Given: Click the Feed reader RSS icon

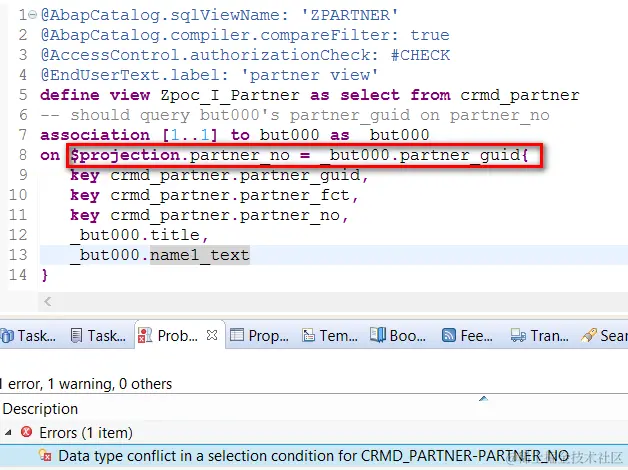Looking at the screenshot, I should 449,335.
